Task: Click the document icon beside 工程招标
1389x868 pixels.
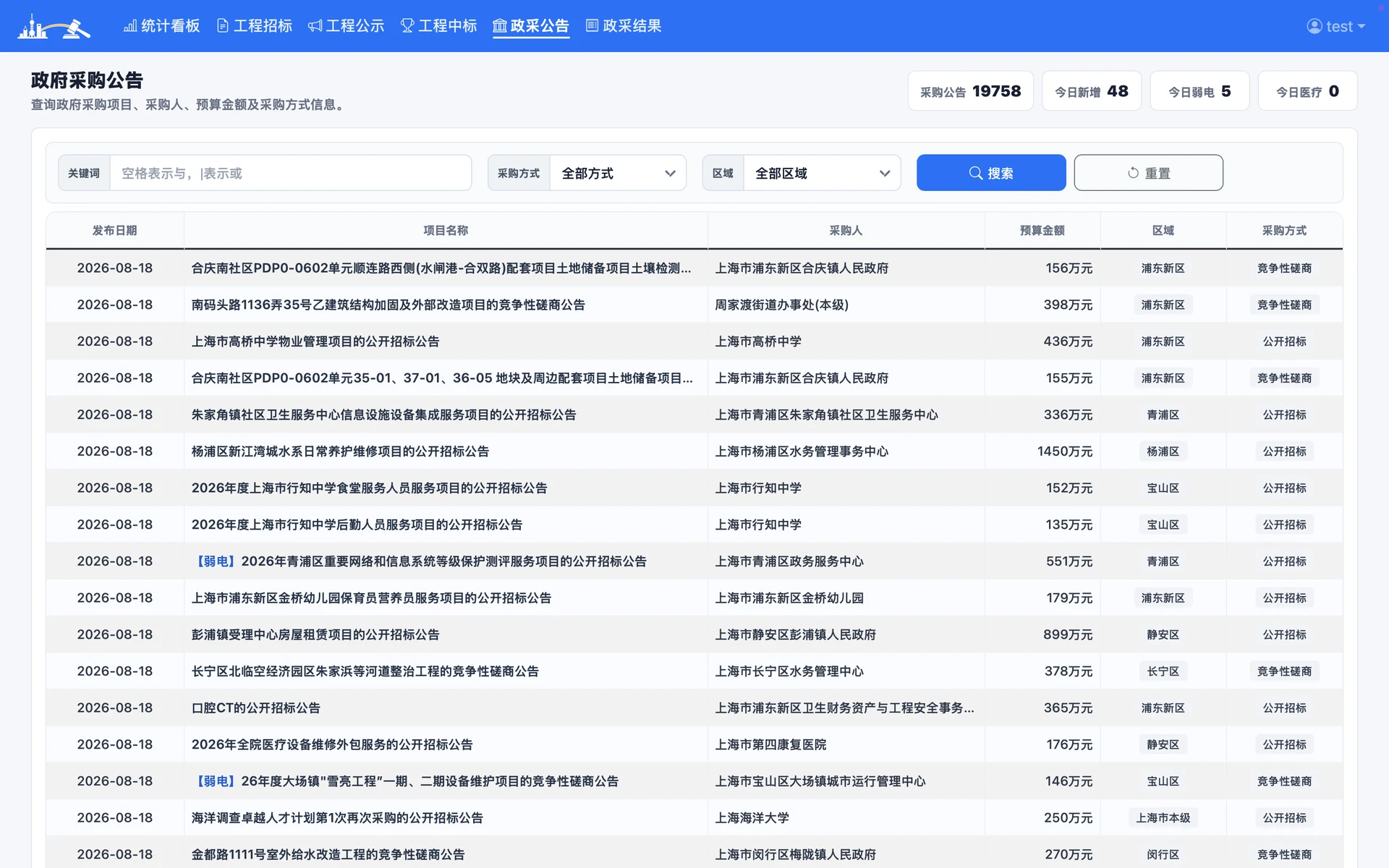Action: point(223,26)
